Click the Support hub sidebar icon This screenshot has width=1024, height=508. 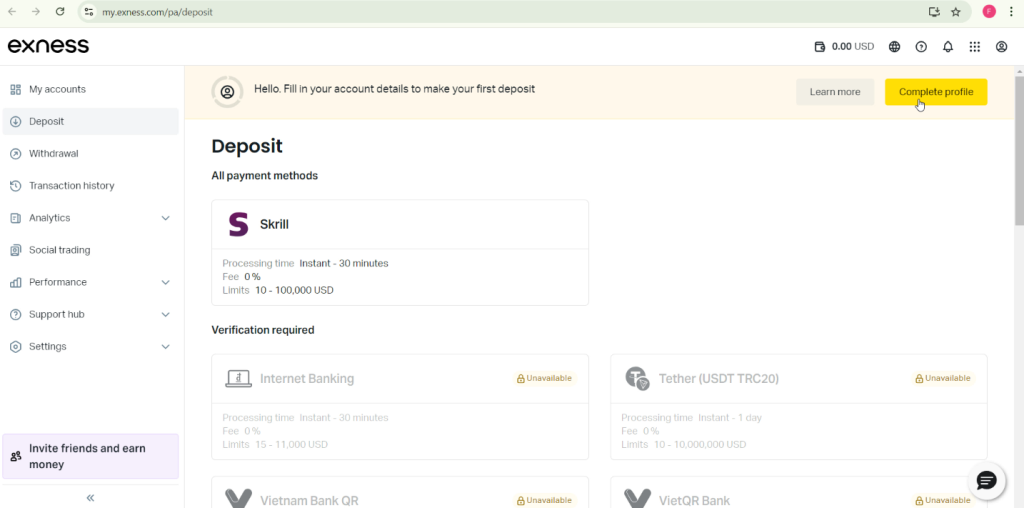16,315
